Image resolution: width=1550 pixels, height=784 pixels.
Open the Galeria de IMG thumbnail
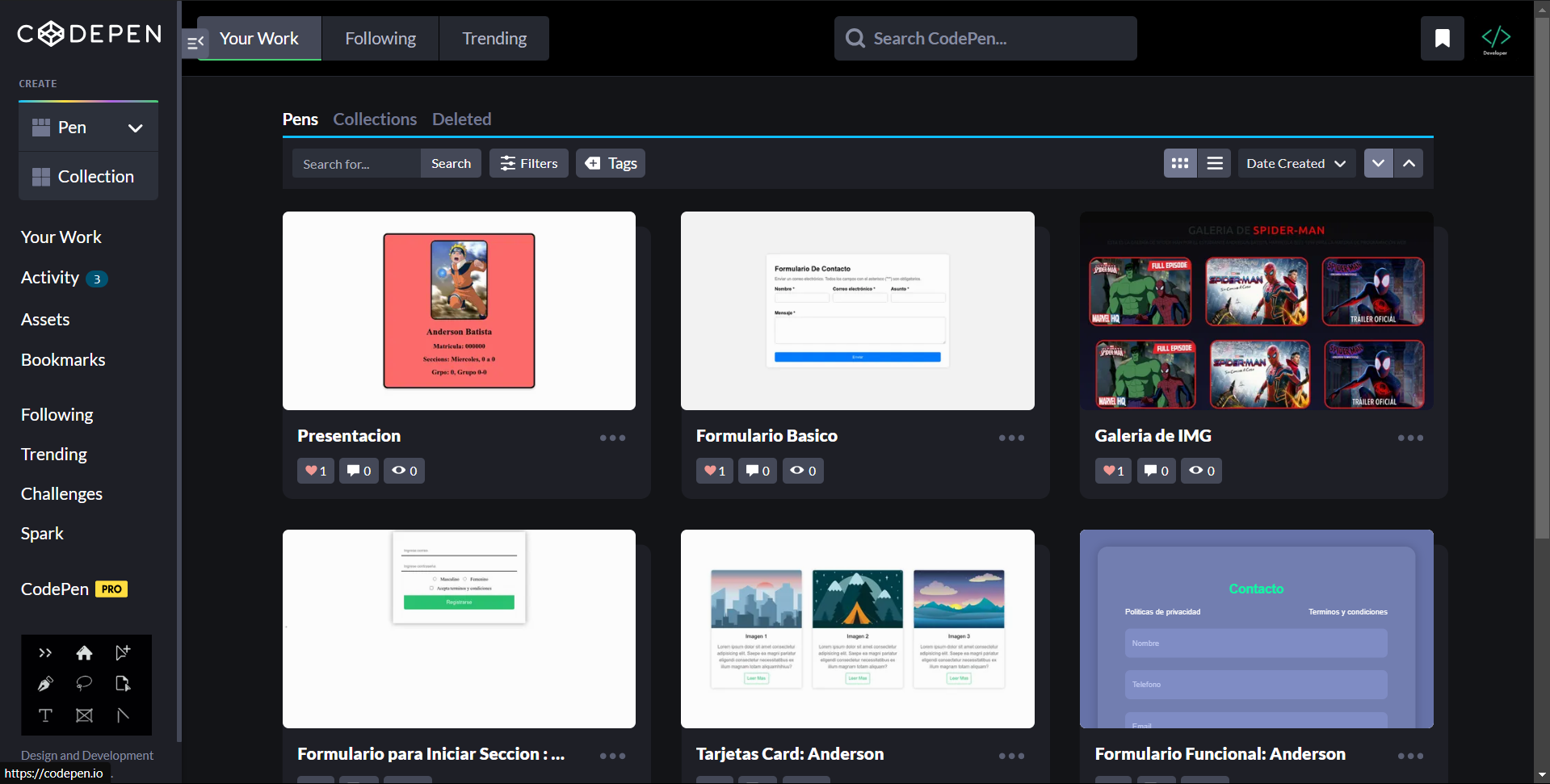coord(1256,311)
